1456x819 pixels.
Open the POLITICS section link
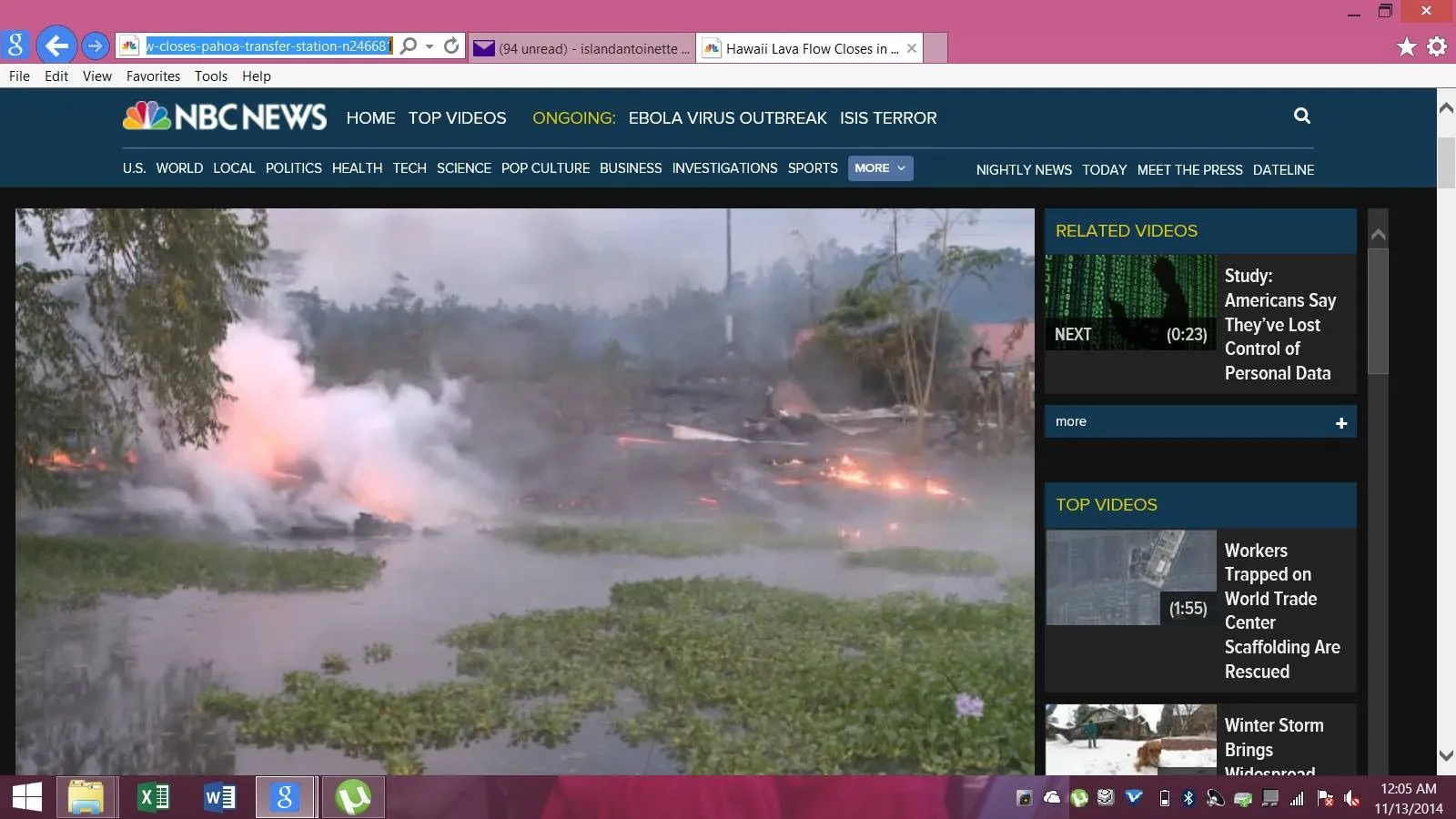(293, 168)
